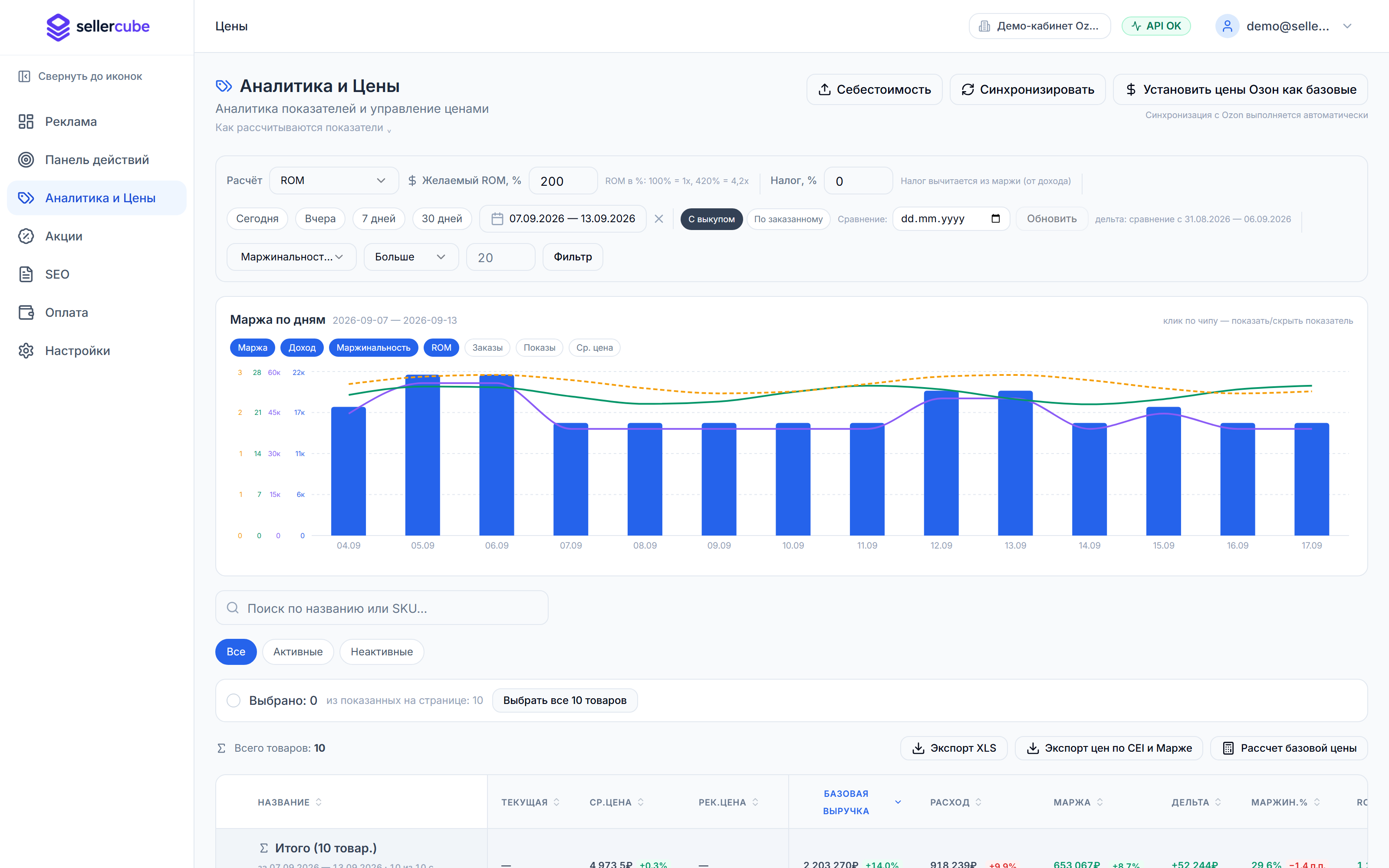Expand the account menu chevron
Viewport: 1389px width, 868px height.
1348,26
